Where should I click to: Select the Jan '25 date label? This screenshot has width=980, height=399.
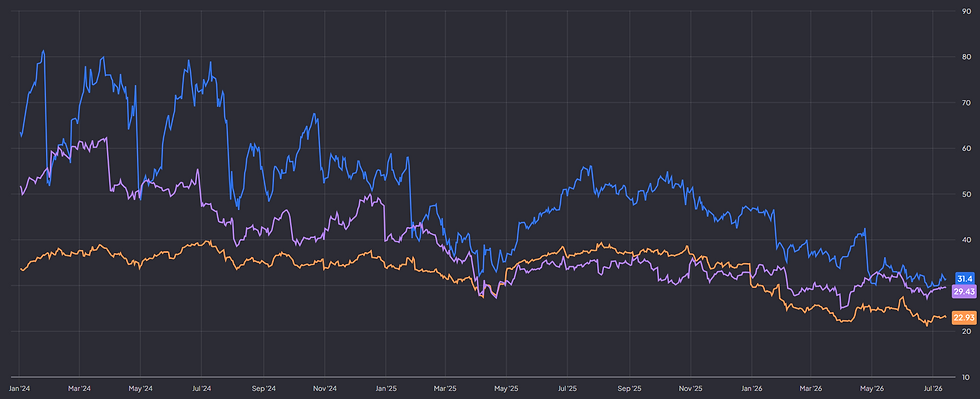tap(385, 388)
